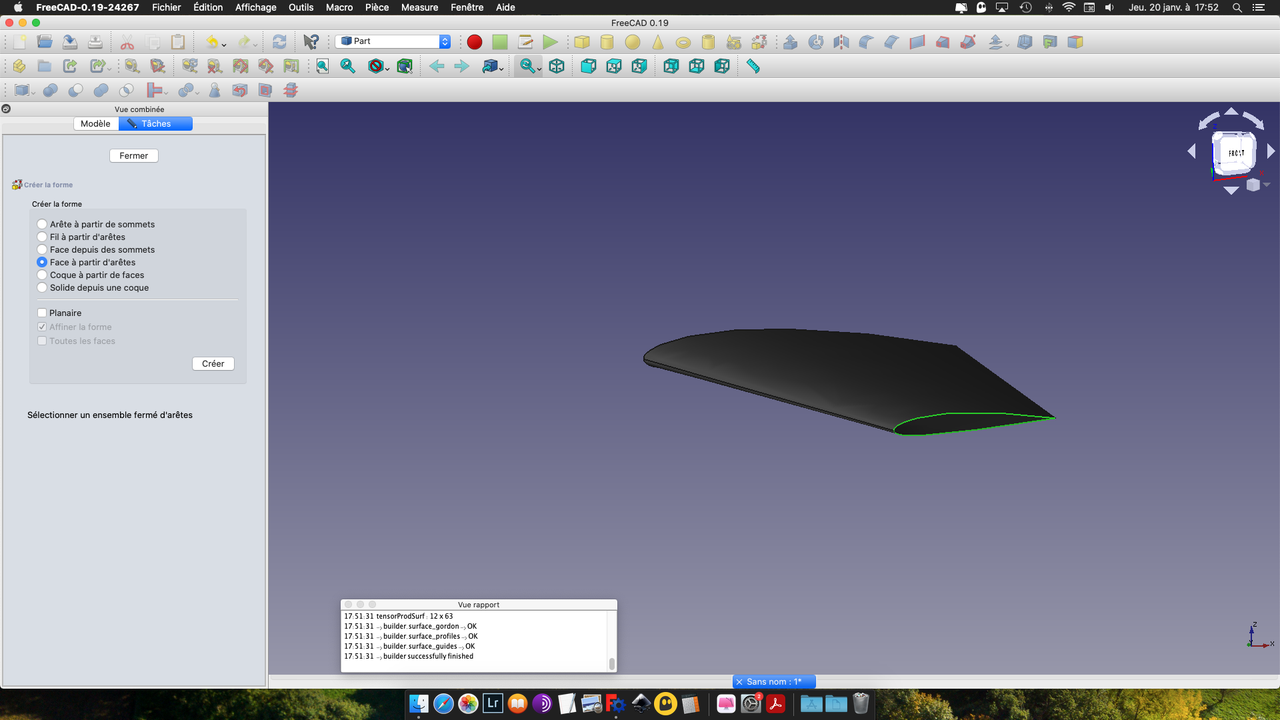Screen dimensions: 1280x720
Task: Open the Édition menu
Action: coord(208,7)
